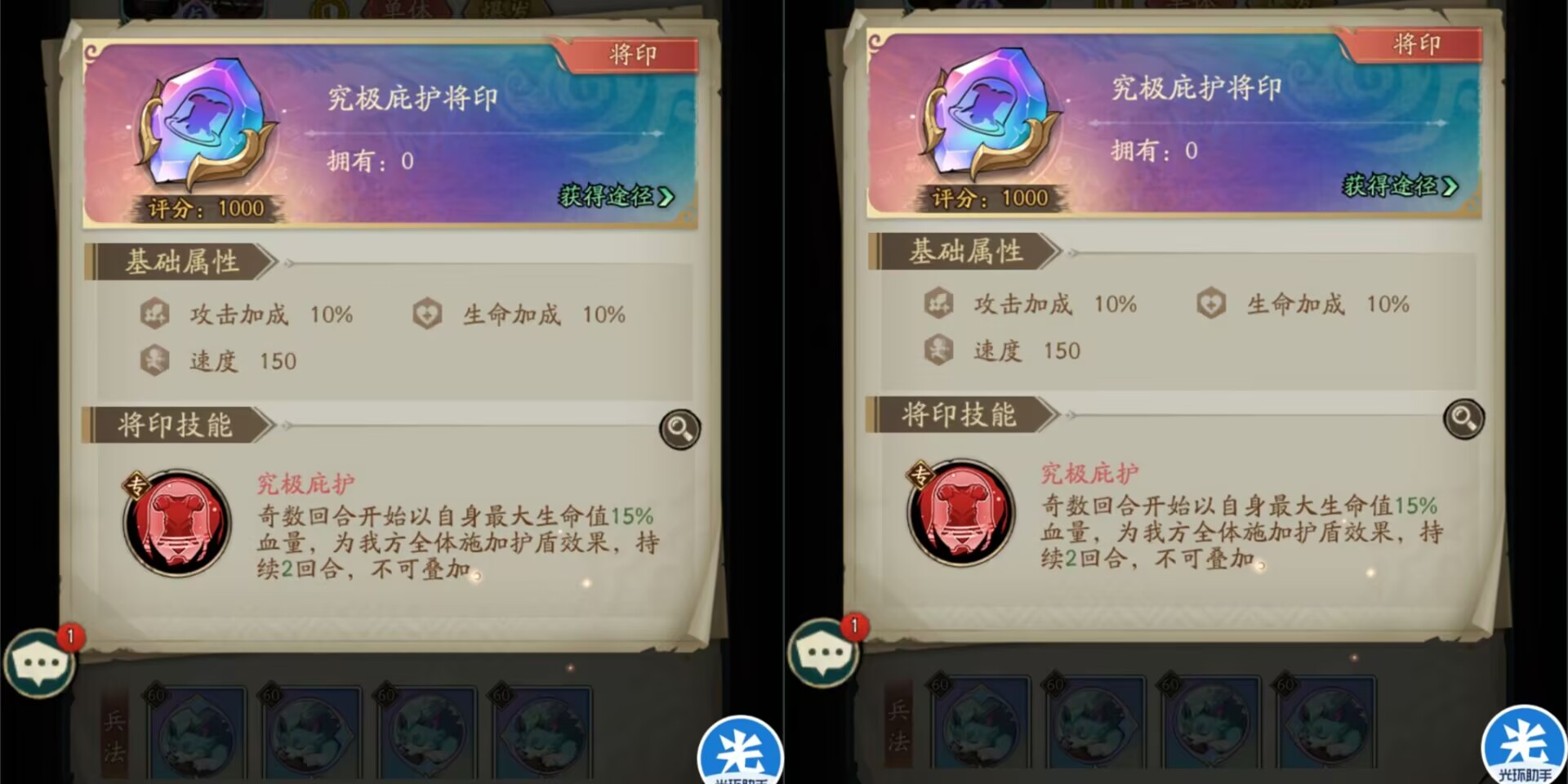Screen dimensions: 1568x784
Task: Select the rainbow gem seal icon on right
Action: point(992,113)
